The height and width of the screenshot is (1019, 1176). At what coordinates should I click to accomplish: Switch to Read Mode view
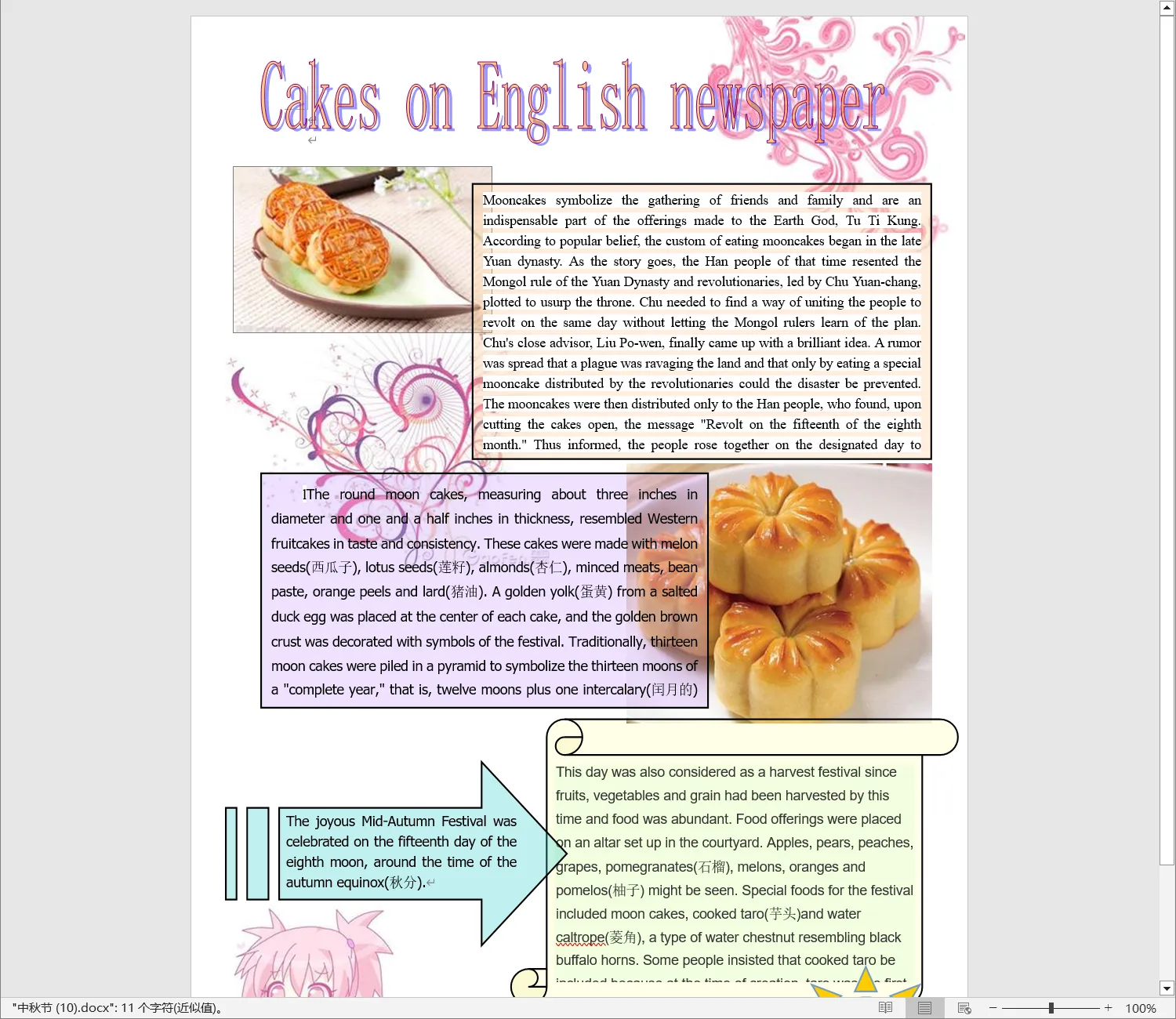pyautogui.click(x=885, y=1008)
